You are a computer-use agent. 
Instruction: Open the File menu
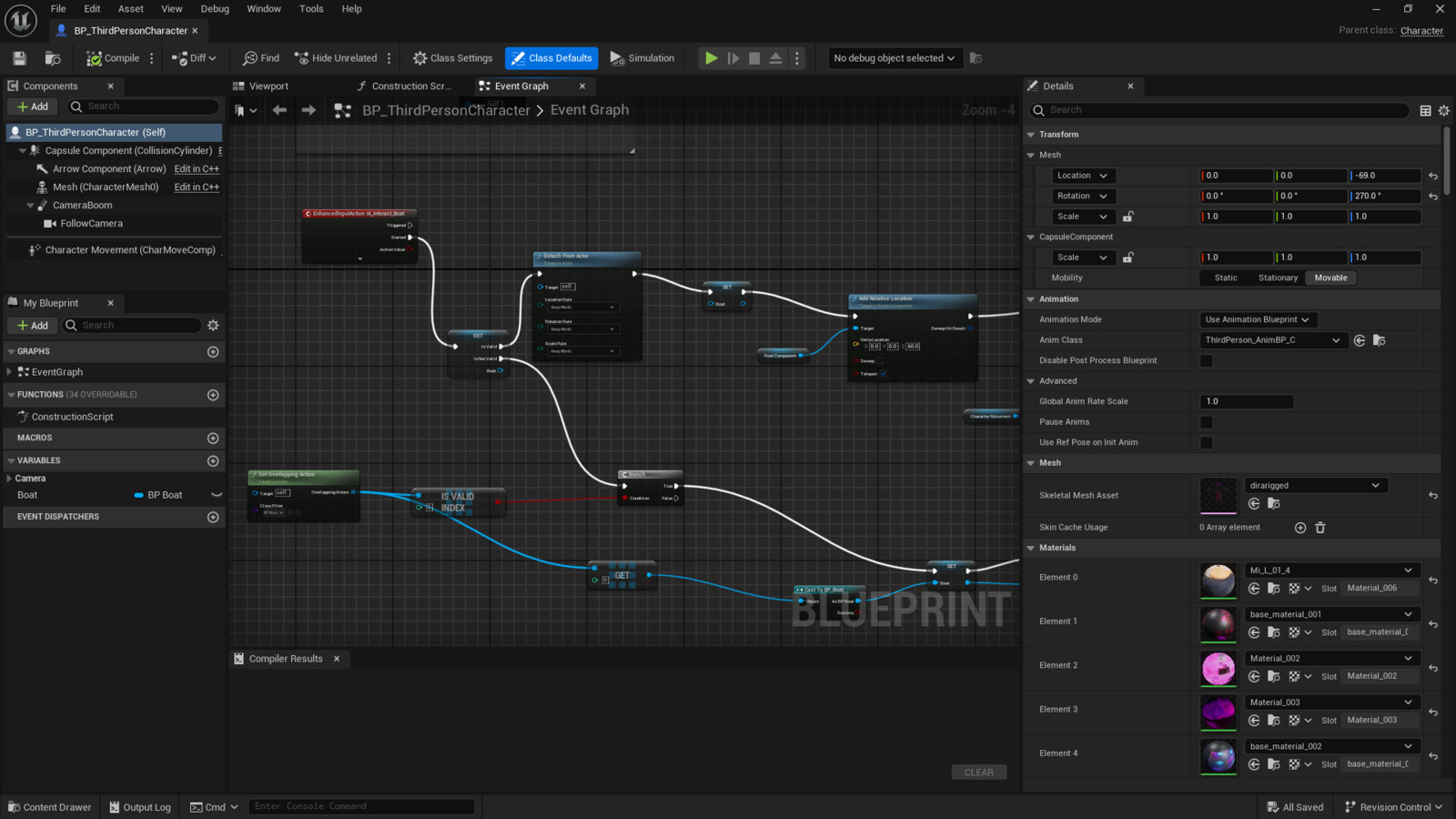point(58,9)
